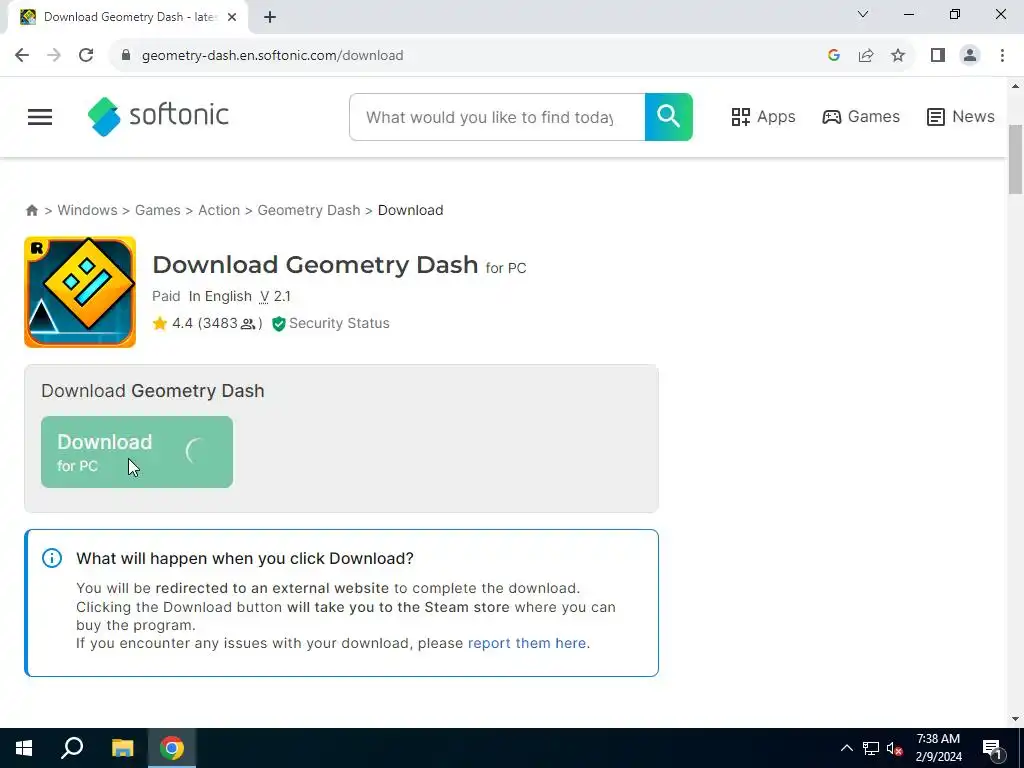Bookmark this tab with the star

point(898,56)
